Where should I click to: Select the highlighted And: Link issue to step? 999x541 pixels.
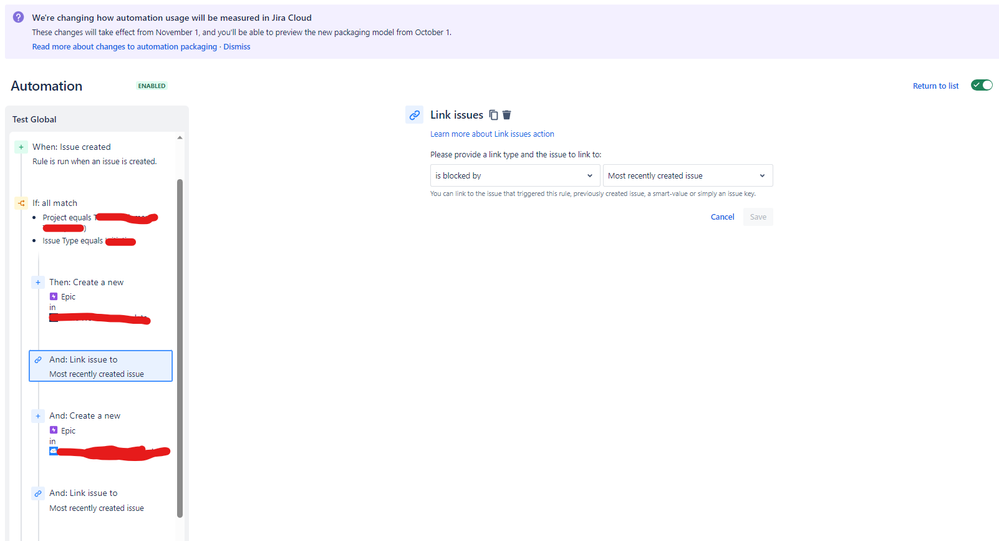click(x=101, y=366)
